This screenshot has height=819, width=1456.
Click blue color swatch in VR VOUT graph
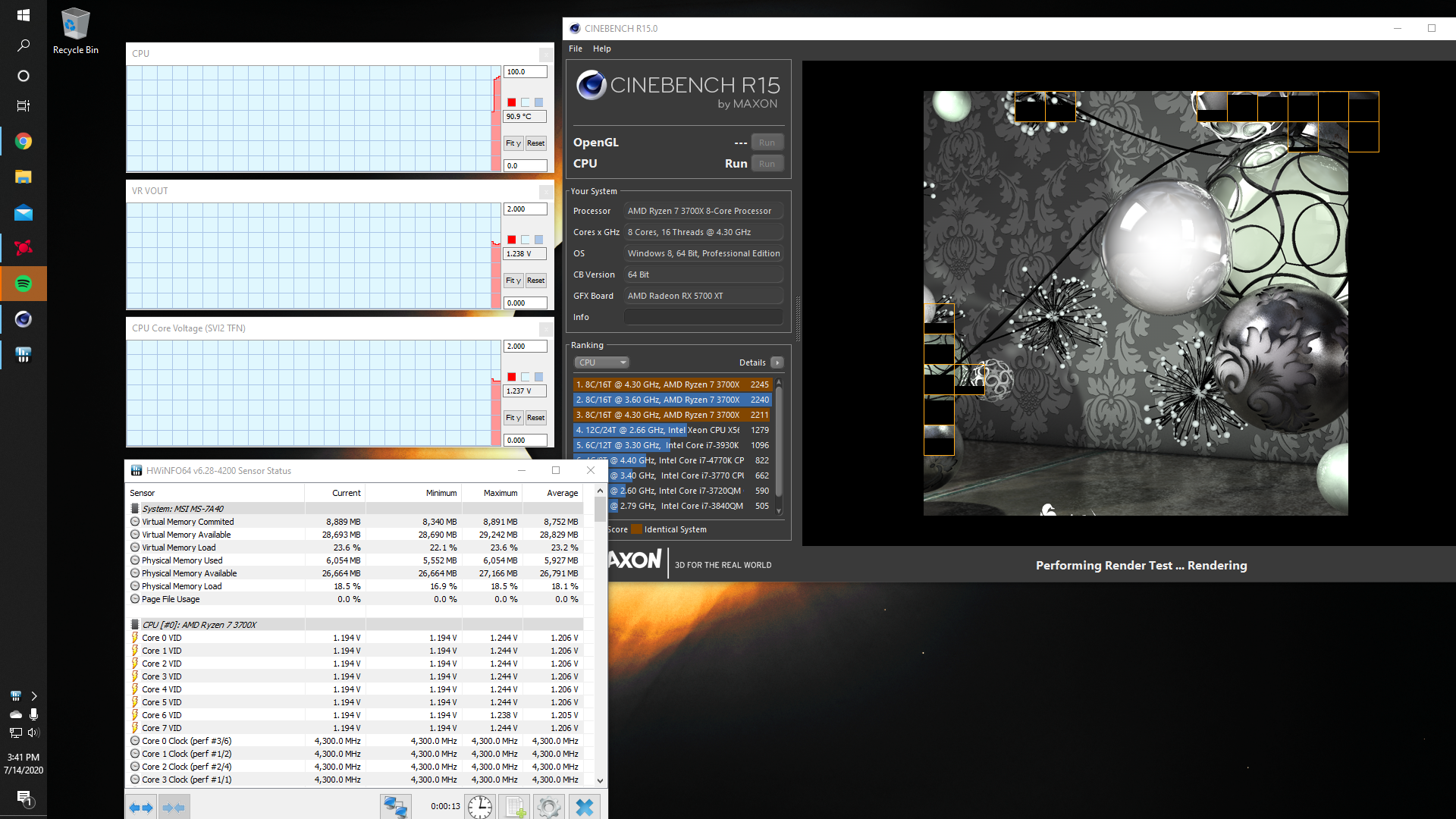538,240
